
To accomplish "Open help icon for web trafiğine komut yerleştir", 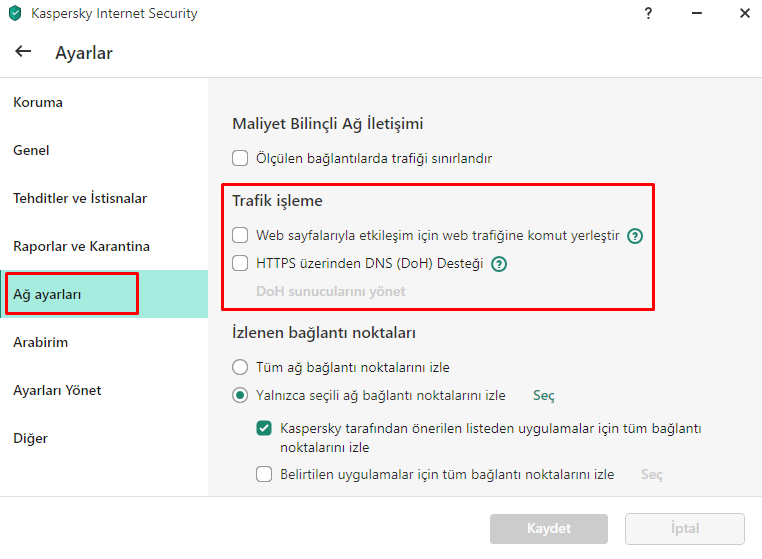I will coord(635,236).
